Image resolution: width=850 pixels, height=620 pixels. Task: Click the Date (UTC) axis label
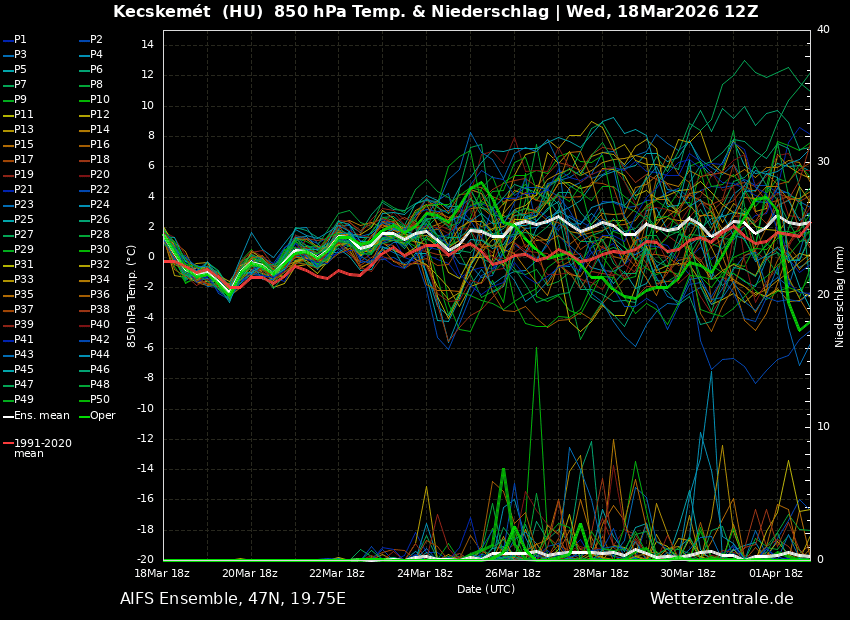click(486, 589)
